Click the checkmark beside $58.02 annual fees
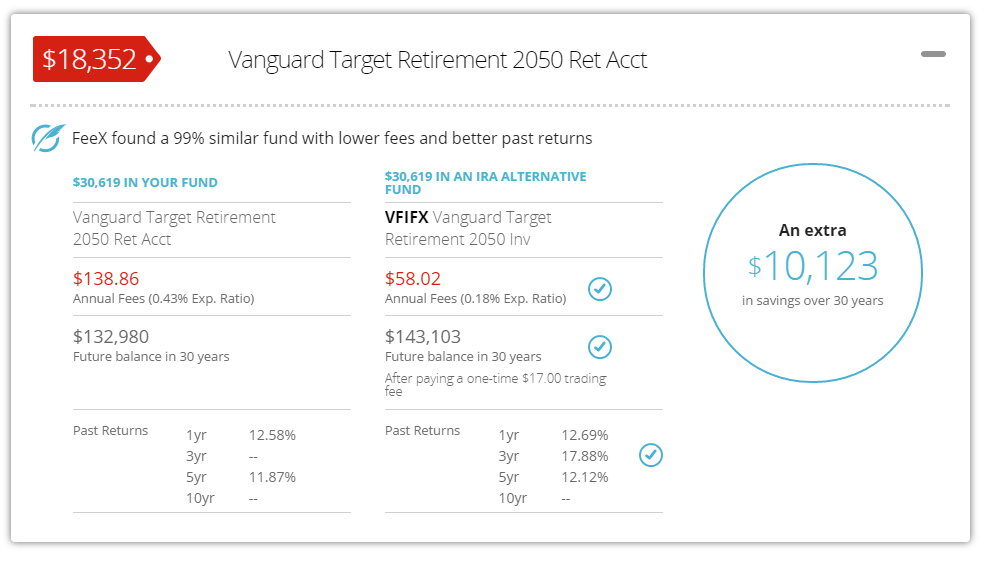 pos(600,289)
